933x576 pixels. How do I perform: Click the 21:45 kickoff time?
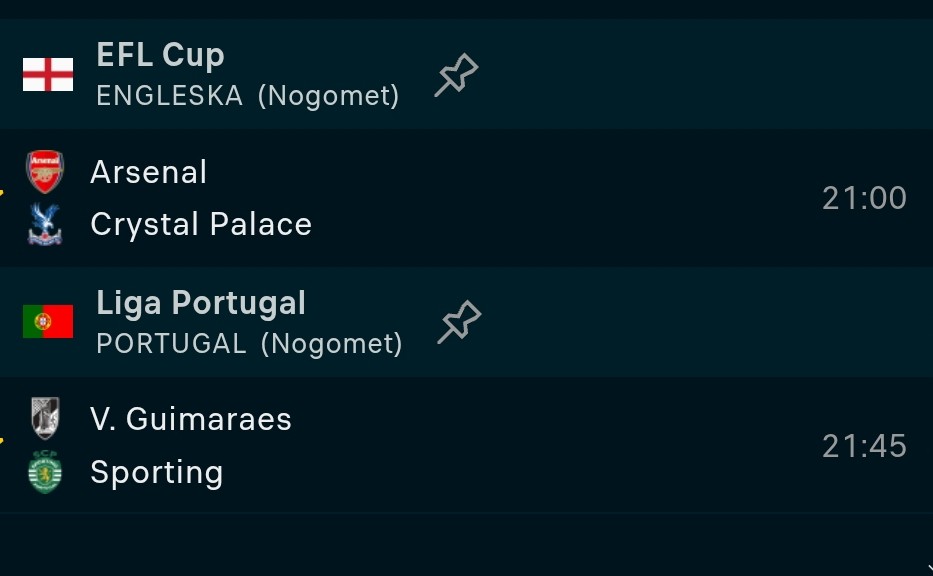point(864,446)
